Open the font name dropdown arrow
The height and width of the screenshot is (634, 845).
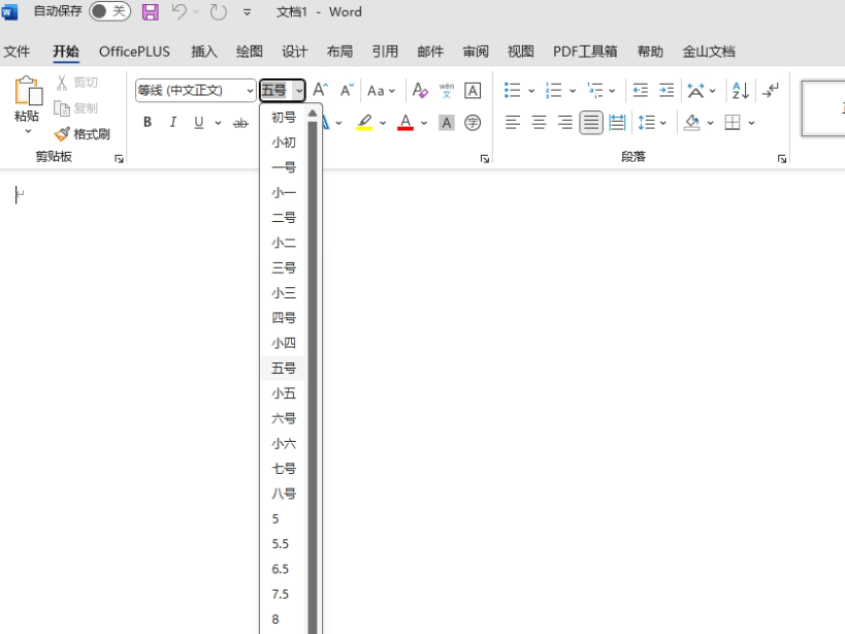(250, 91)
